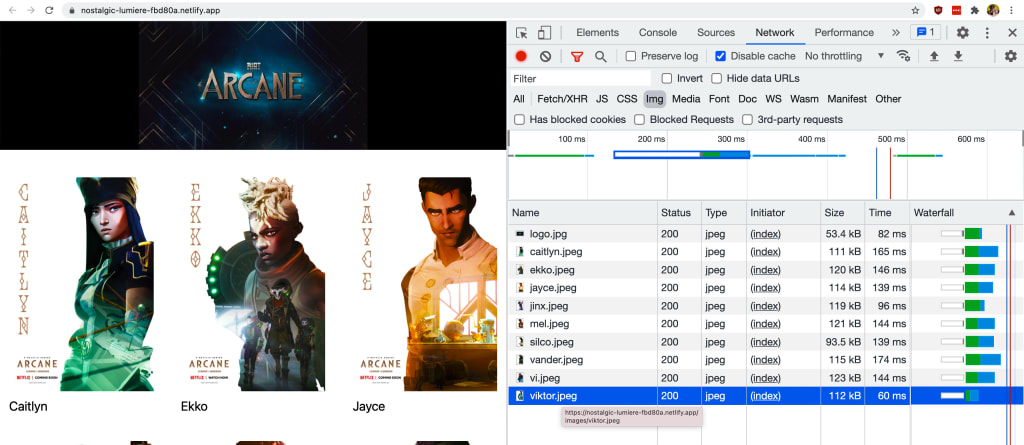Open the browser extensions puzzle icon
The width and height of the screenshot is (1024, 445).
pyautogui.click(x=975, y=10)
